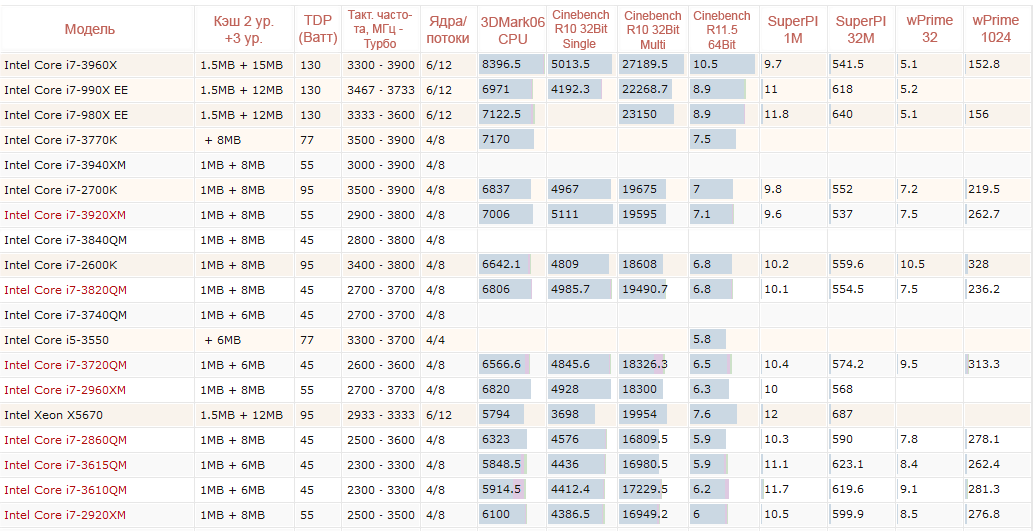Sort by SuperPI 32M column header
Screen dimensions: 1036x531
coord(860,30)
